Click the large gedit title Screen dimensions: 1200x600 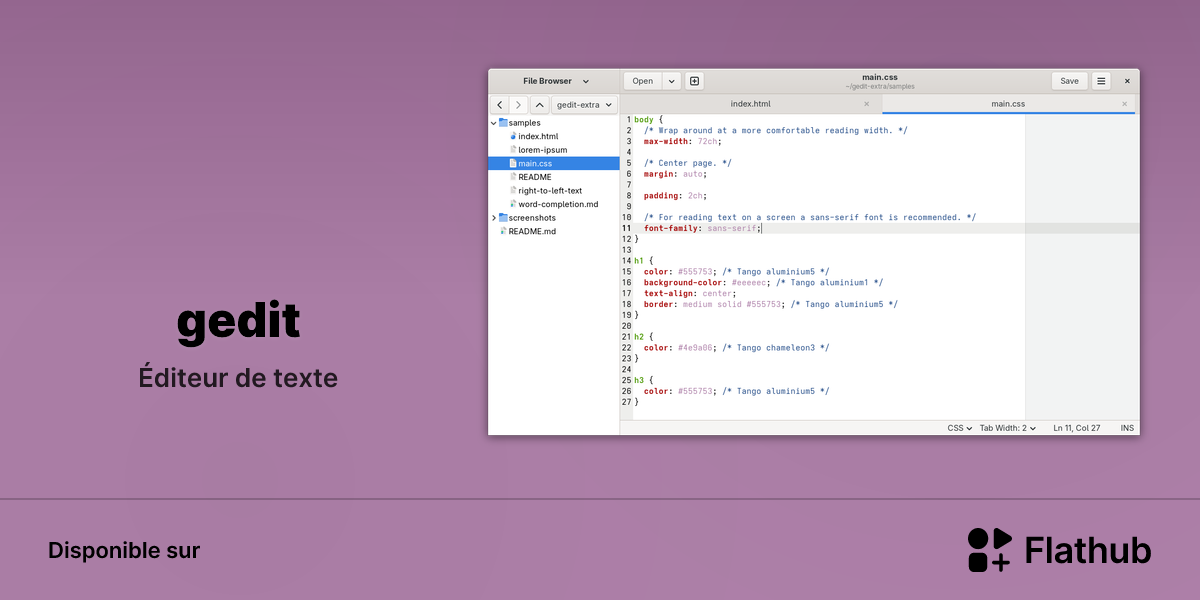[x=238, y=324]
